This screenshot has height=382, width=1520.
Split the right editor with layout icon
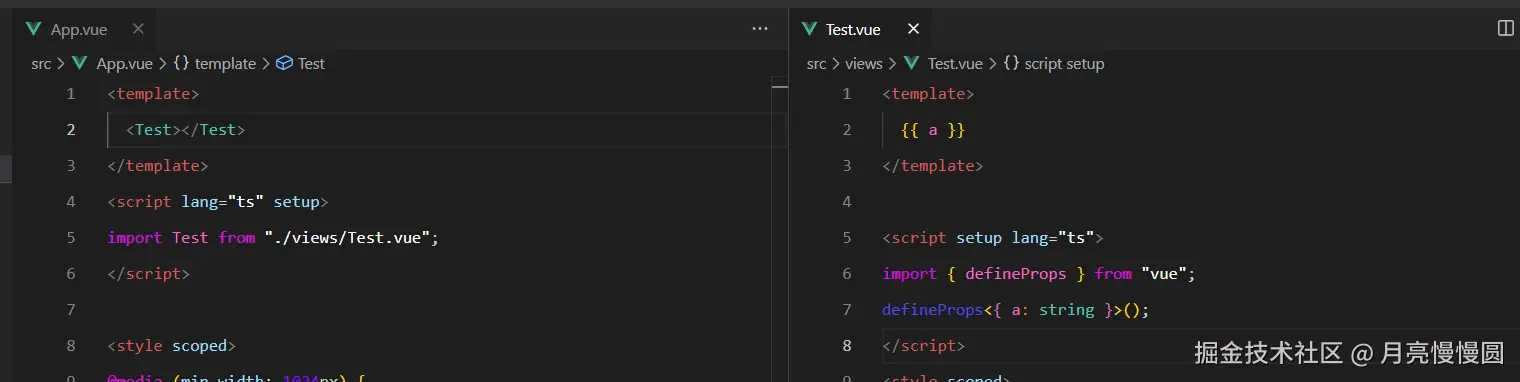(x=1505, y=29)
